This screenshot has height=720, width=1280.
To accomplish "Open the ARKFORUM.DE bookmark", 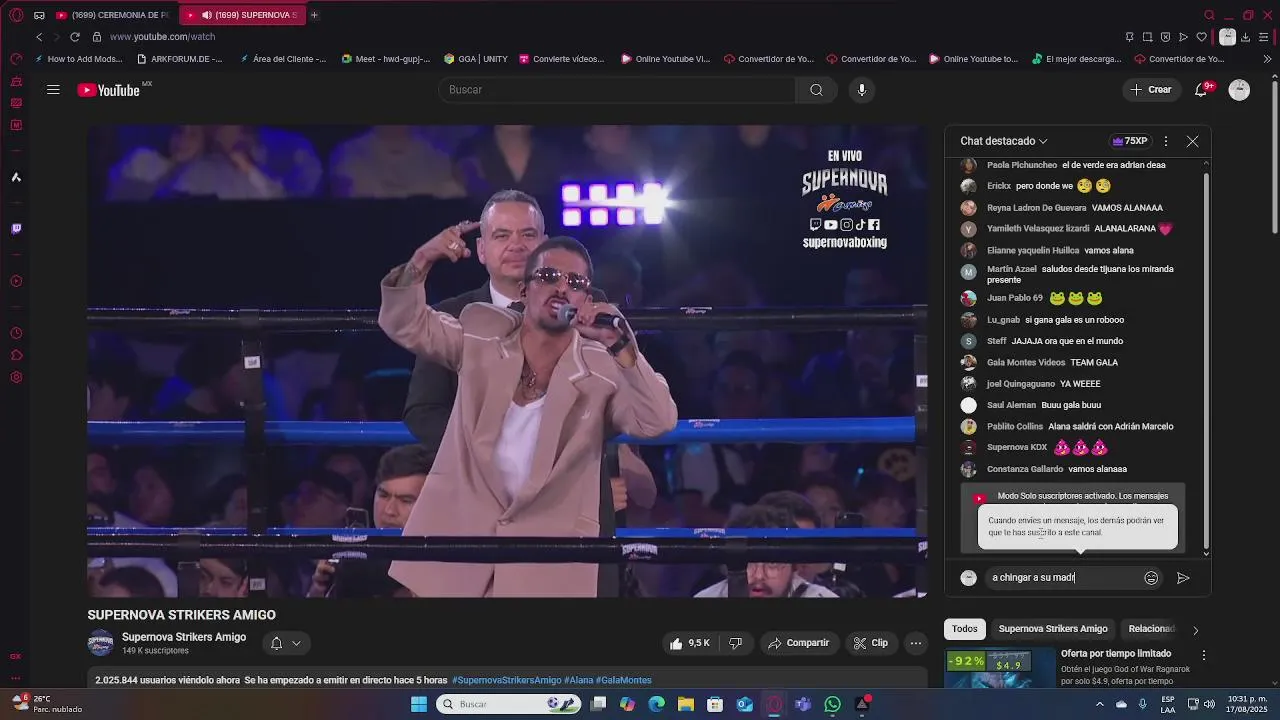I will click(x=179, y=59).
